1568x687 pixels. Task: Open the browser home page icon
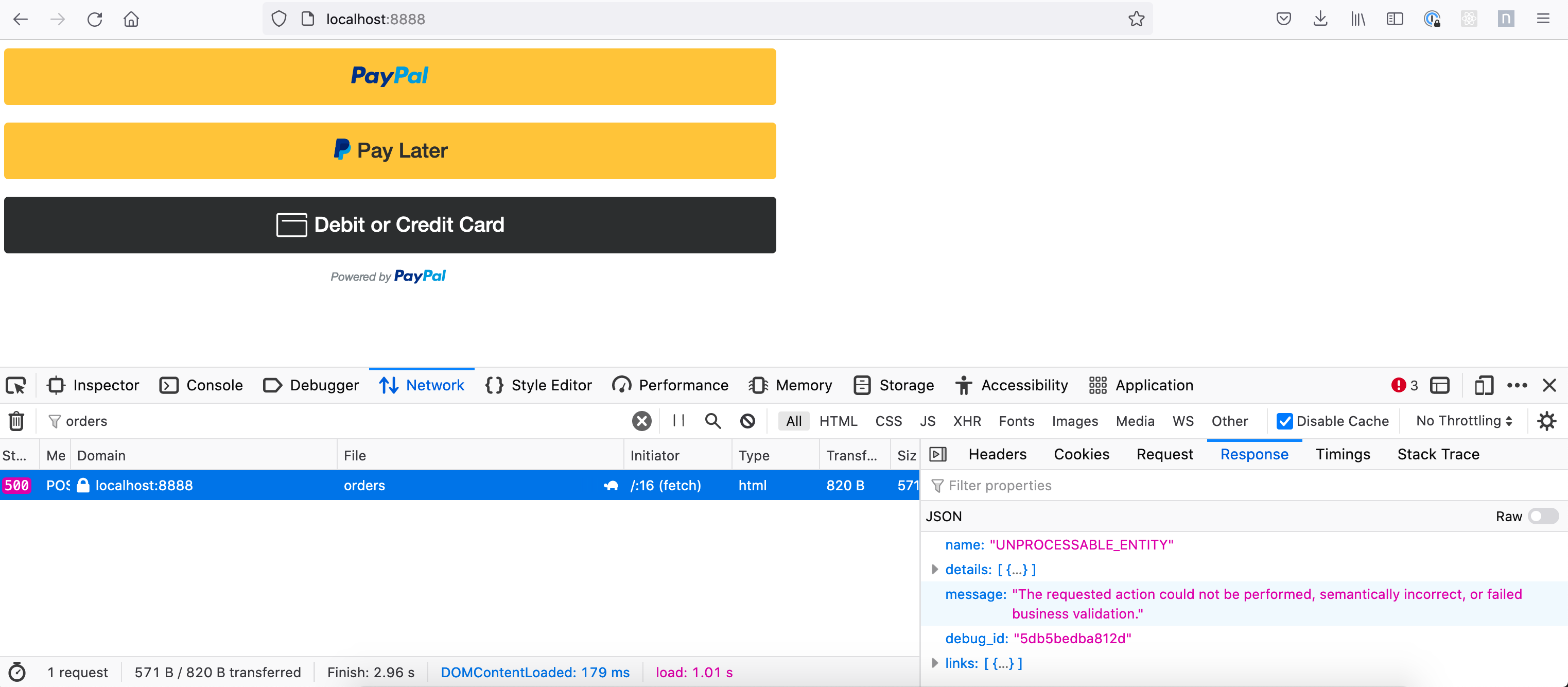[131, 20]
